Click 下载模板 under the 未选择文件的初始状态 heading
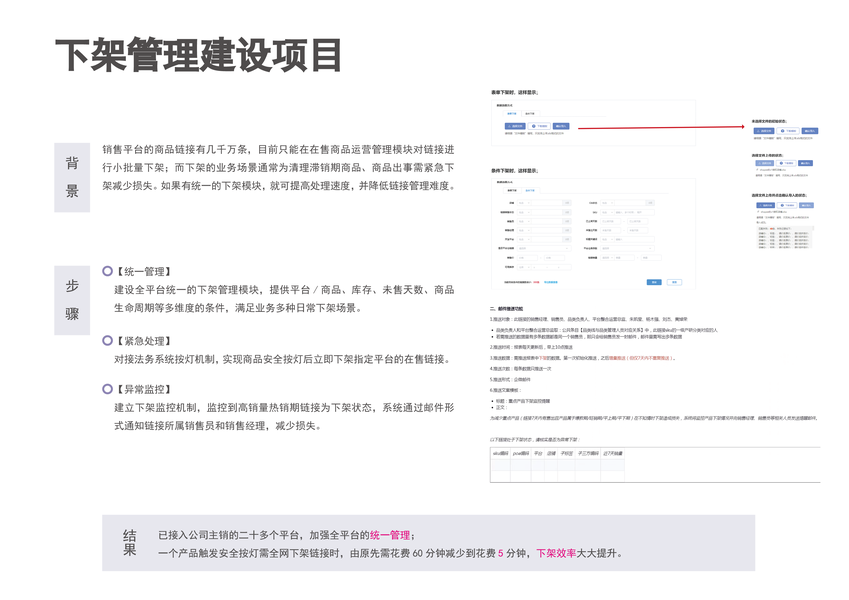This screenshot has width=849, height=600. [788, 131]
